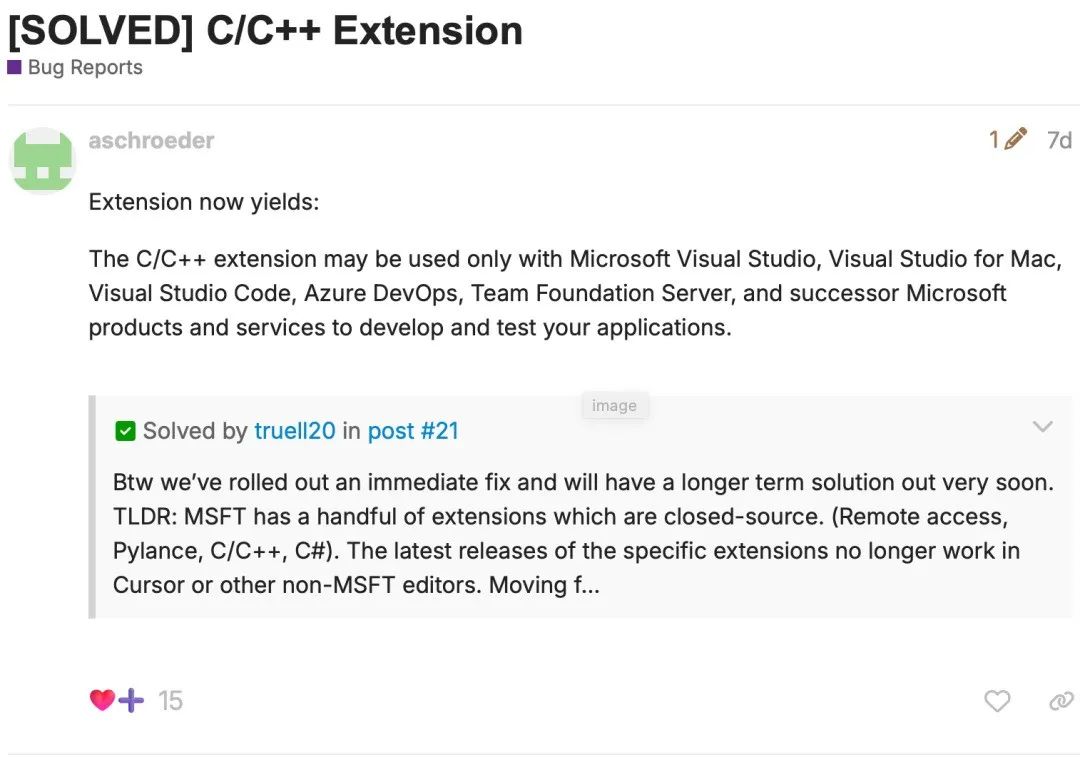Open the truell20 user profile link
The width and height of the screenshot is (1080, 764).
[x=295, y=431]
